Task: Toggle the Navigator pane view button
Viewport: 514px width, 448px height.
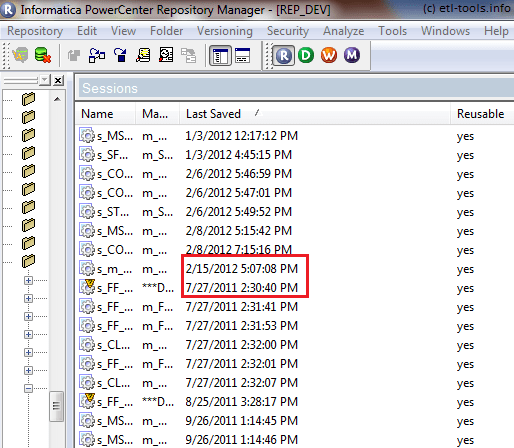Action: 220,55
